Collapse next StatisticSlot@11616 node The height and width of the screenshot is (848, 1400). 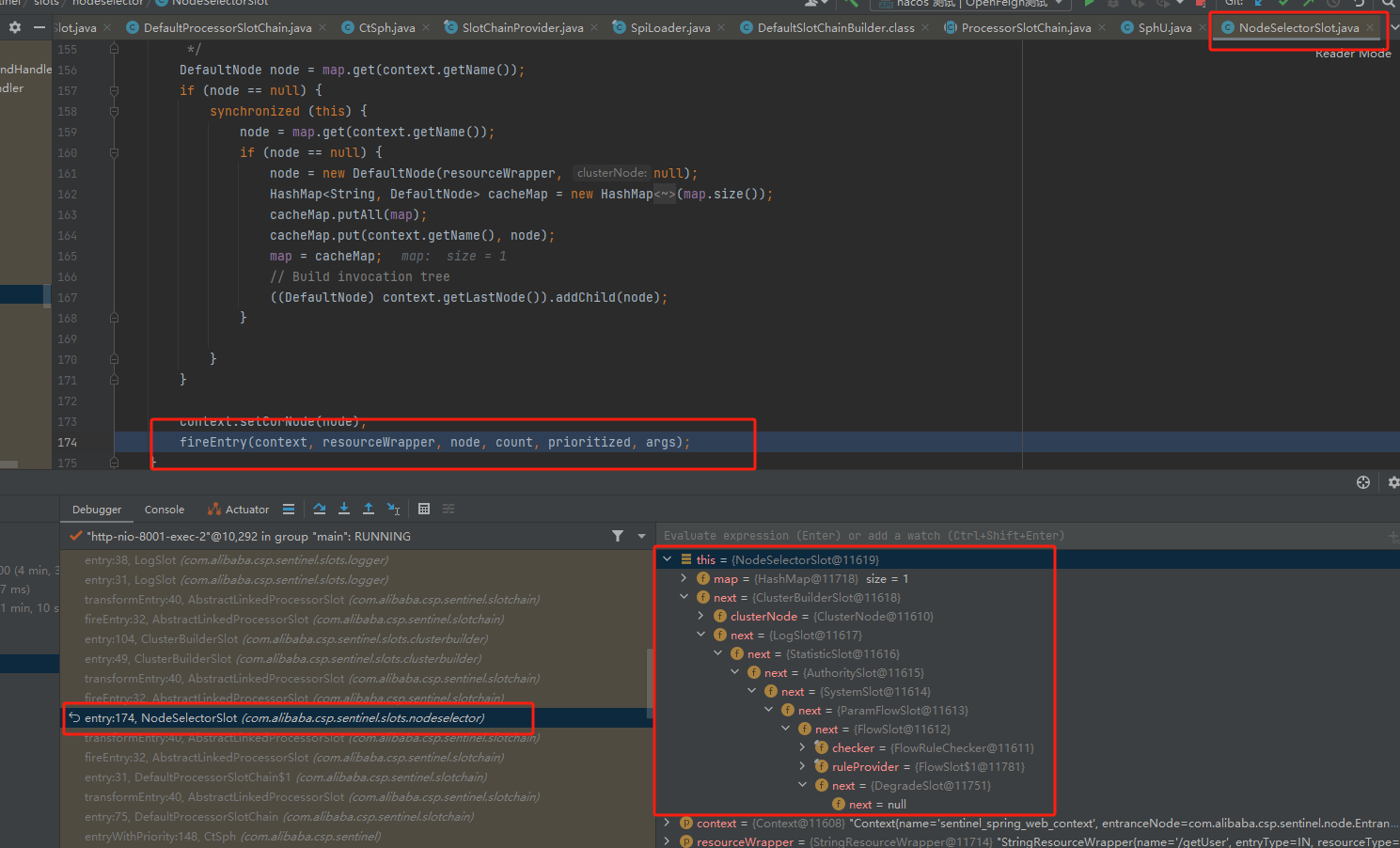point(718,653)
